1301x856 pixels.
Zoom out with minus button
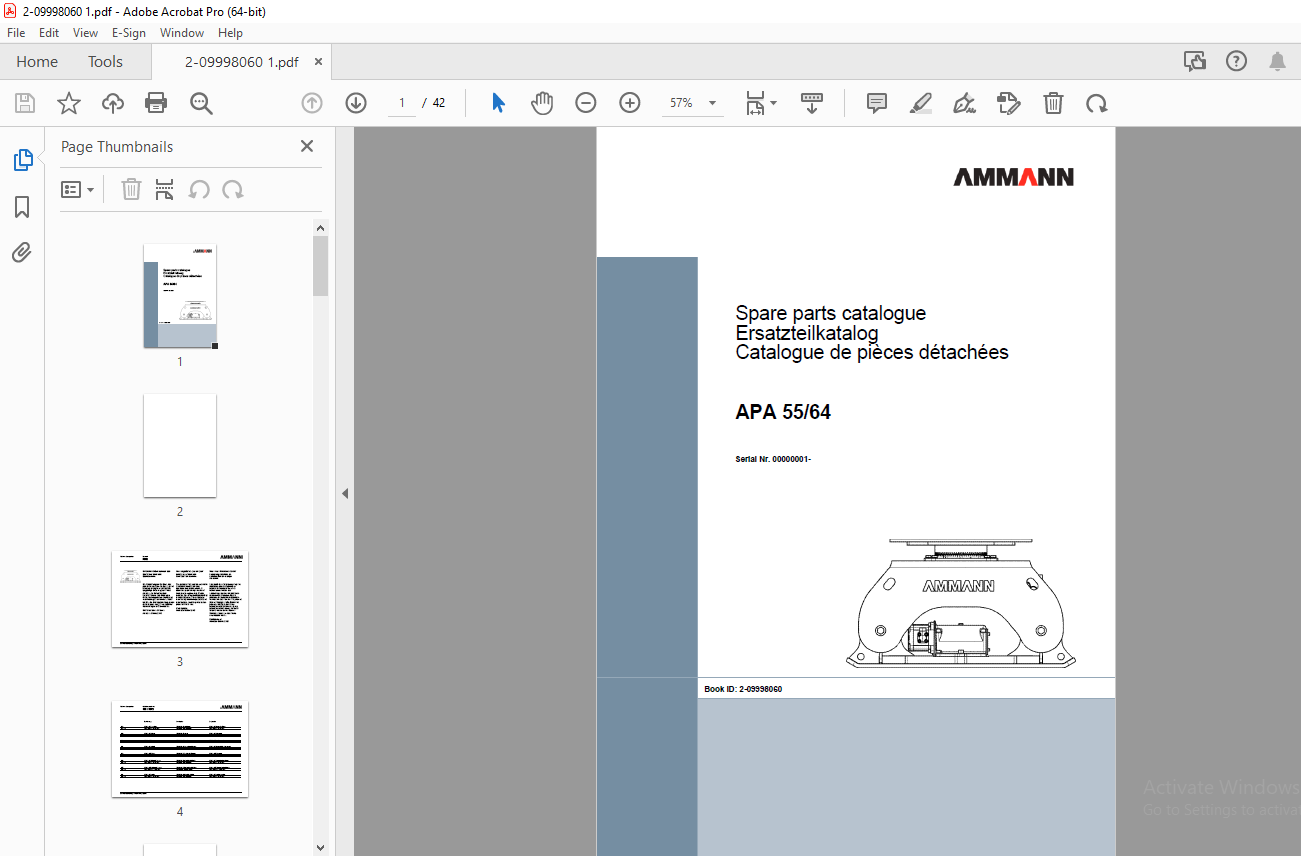[x=586, y=103]
